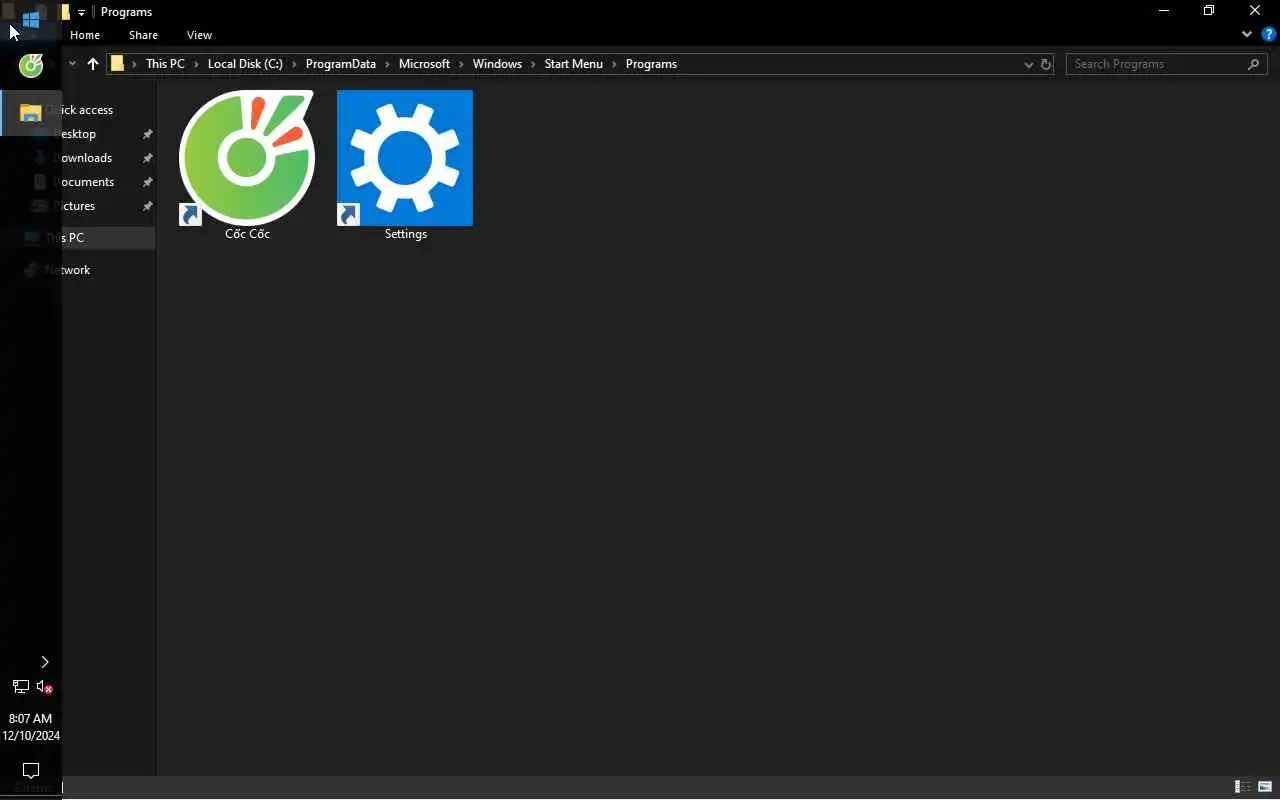Click the pin icon beside Documents
The image size is (1280, 800).
tap(148, 182)
